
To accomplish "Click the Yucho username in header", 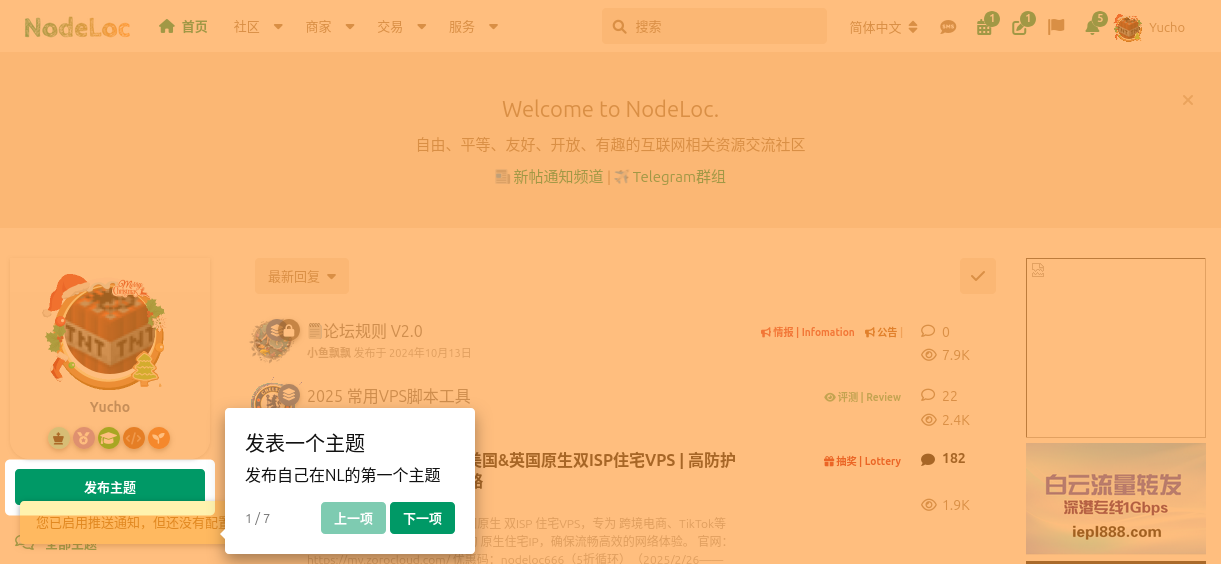I will (1167, 28).
